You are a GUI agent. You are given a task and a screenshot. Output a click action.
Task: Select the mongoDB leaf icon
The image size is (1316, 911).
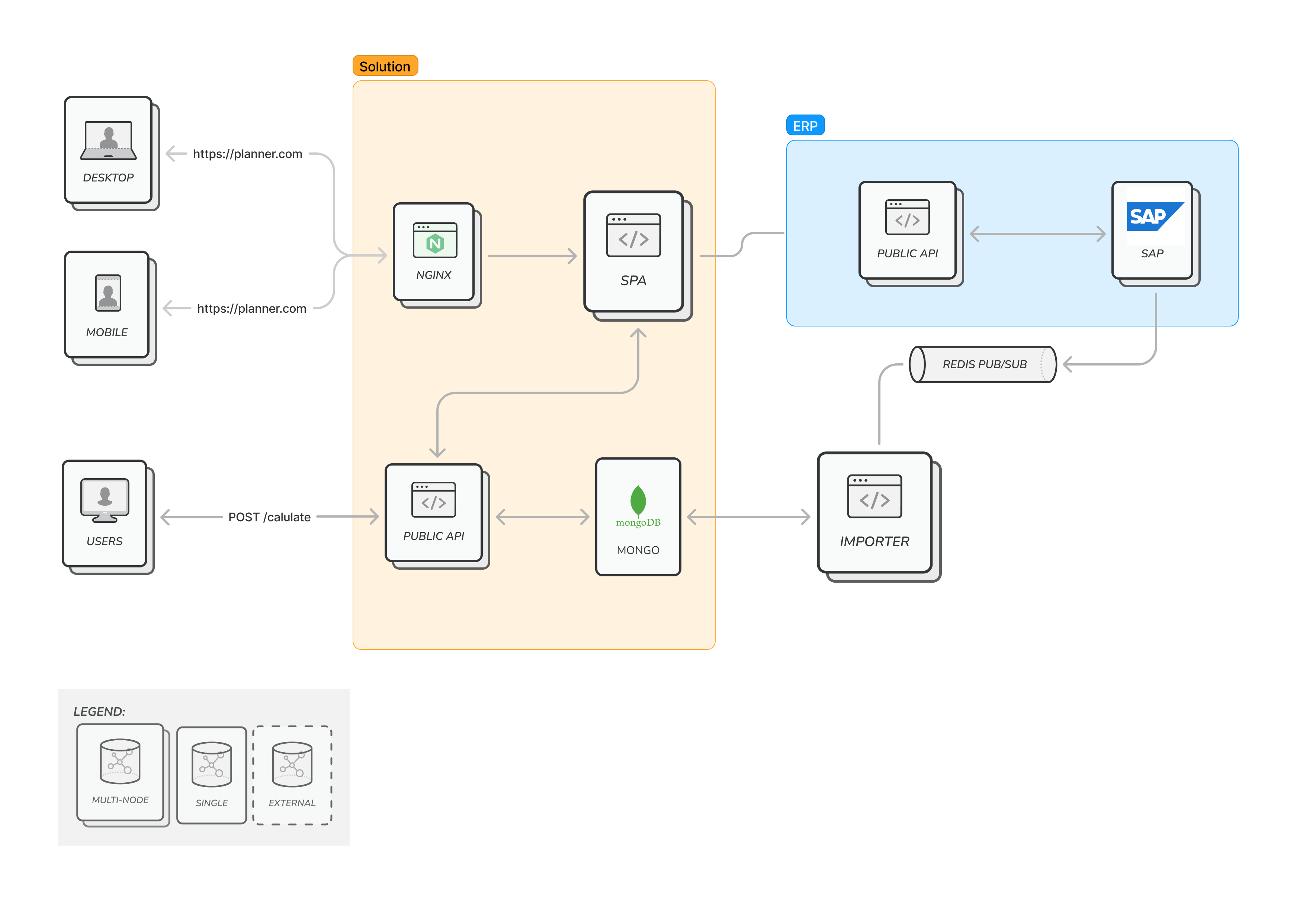[638, 501]
